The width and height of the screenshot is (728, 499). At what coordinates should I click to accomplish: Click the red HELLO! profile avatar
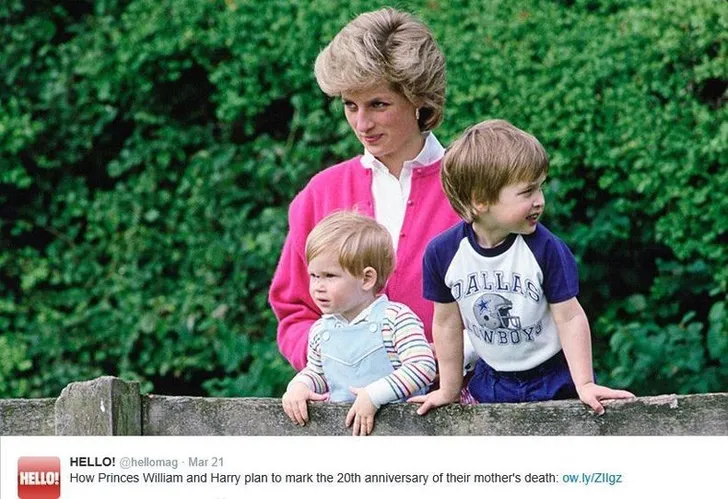click(x=39, y=477)
